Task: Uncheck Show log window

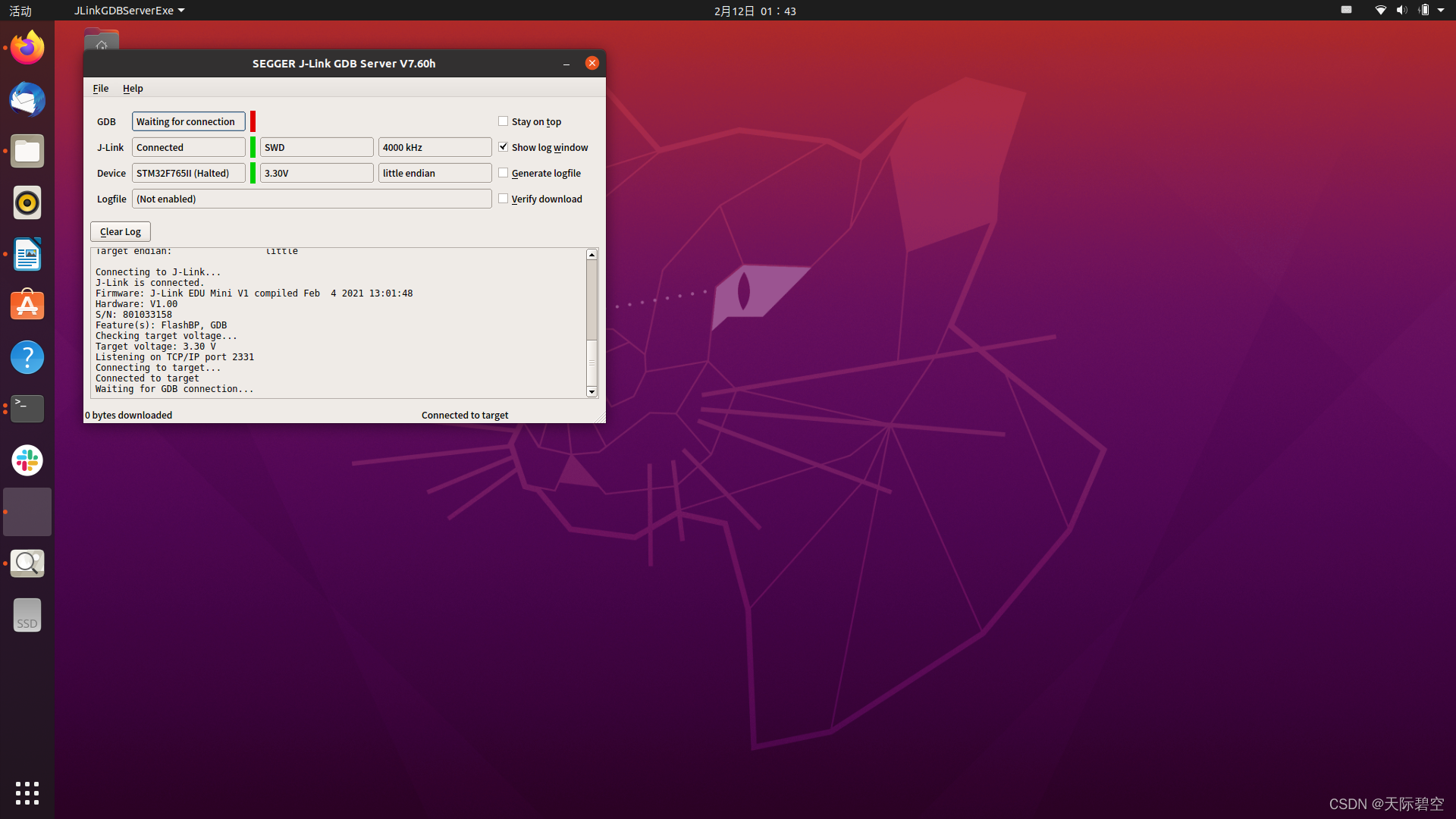Action: (503, 147)
